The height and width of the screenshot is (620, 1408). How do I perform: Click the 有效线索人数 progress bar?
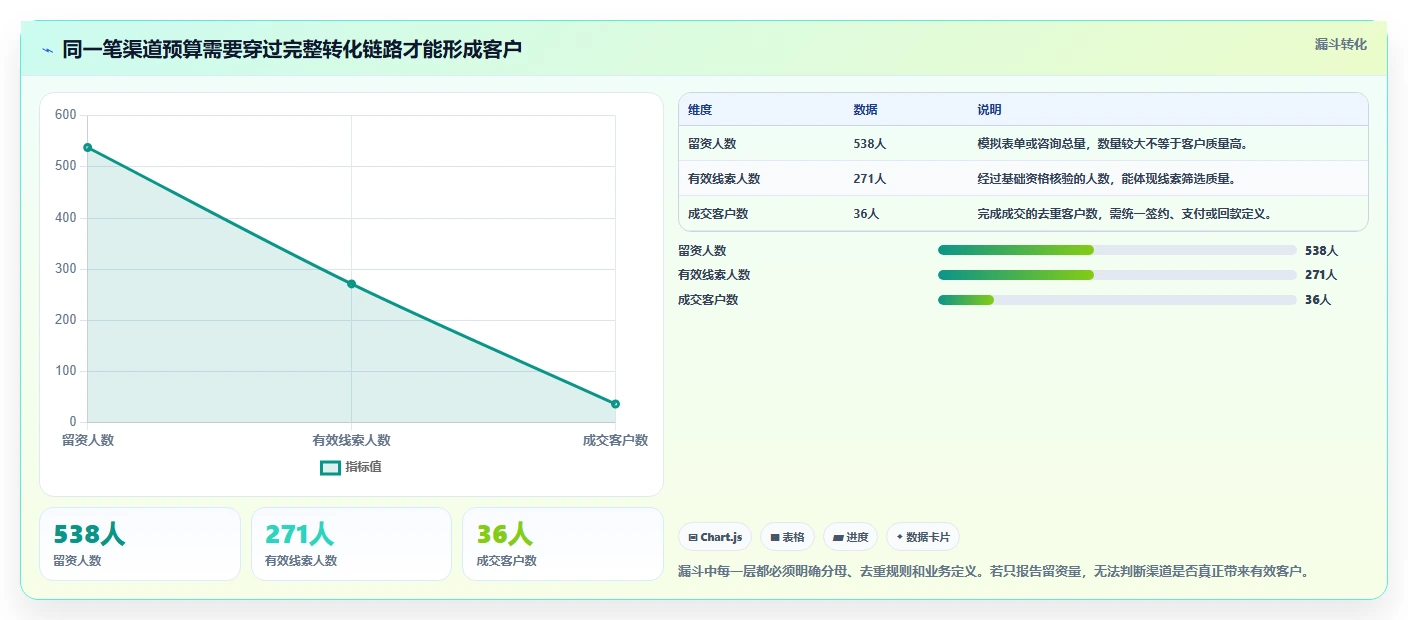[1117, 275]
